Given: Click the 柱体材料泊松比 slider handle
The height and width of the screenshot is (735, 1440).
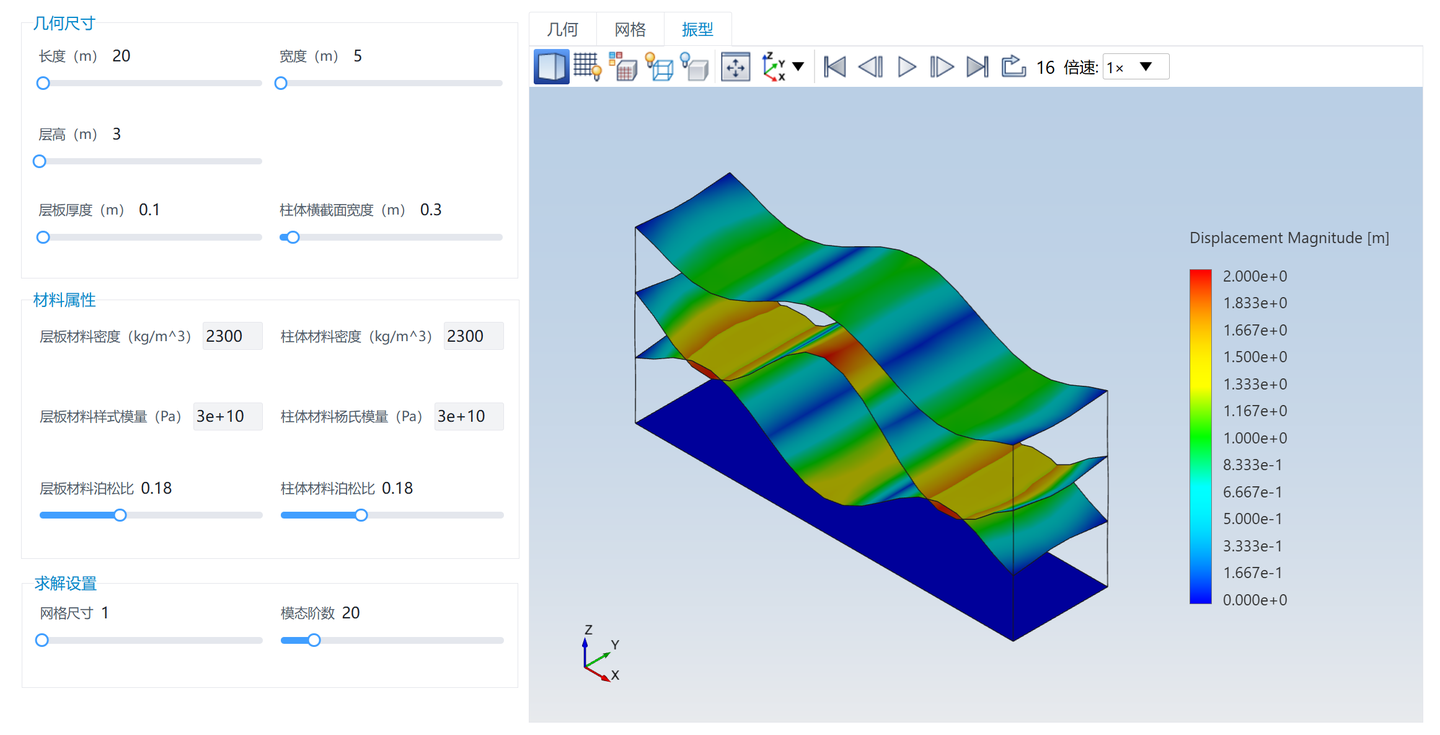Looking at the screenshot, I should (x=361, y=516).
